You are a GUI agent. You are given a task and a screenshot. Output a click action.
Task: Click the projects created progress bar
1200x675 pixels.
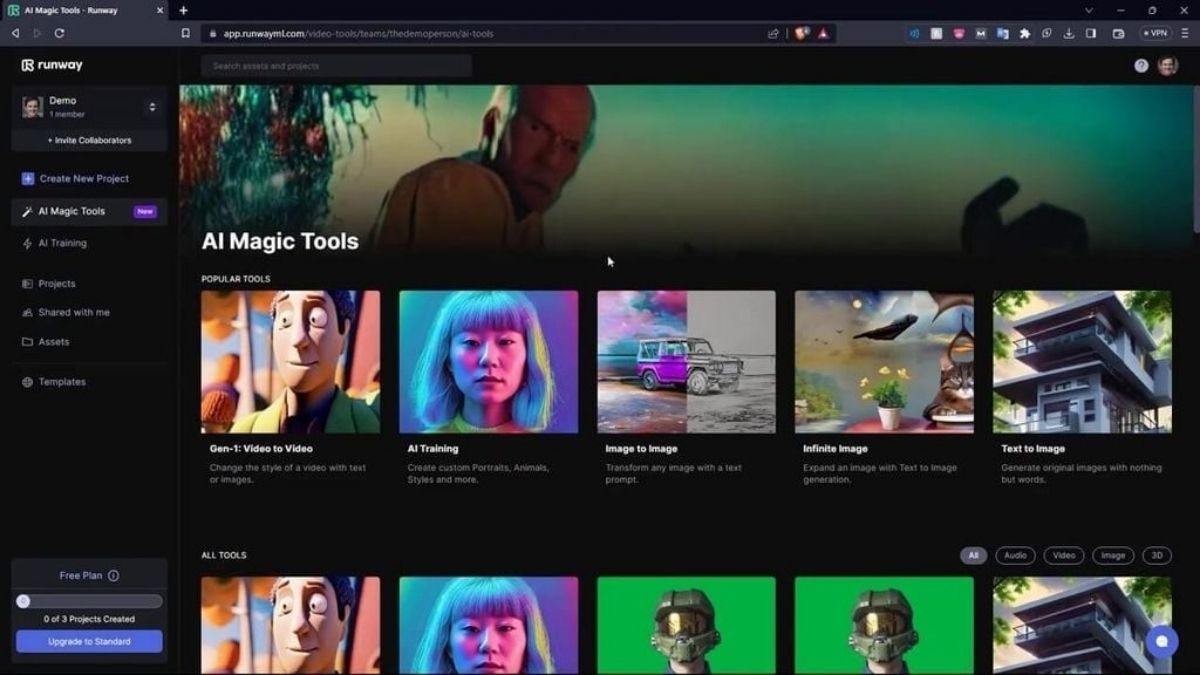pyautogui.click(x=89, y=601)
